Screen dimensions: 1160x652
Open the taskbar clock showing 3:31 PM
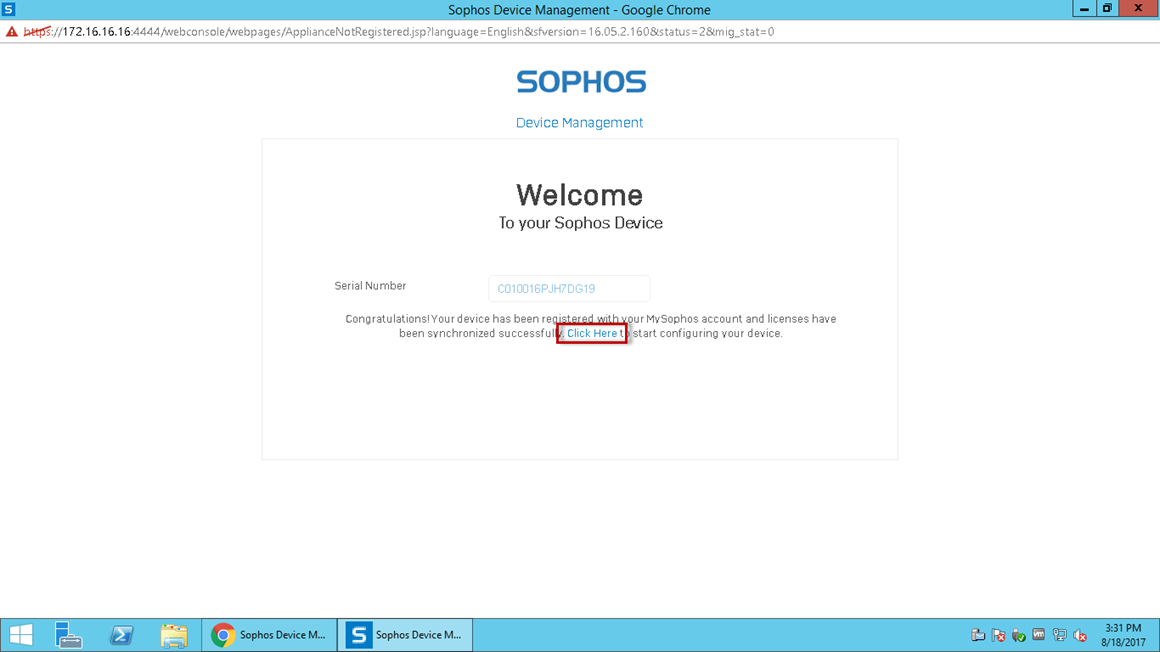point(1123,635)
